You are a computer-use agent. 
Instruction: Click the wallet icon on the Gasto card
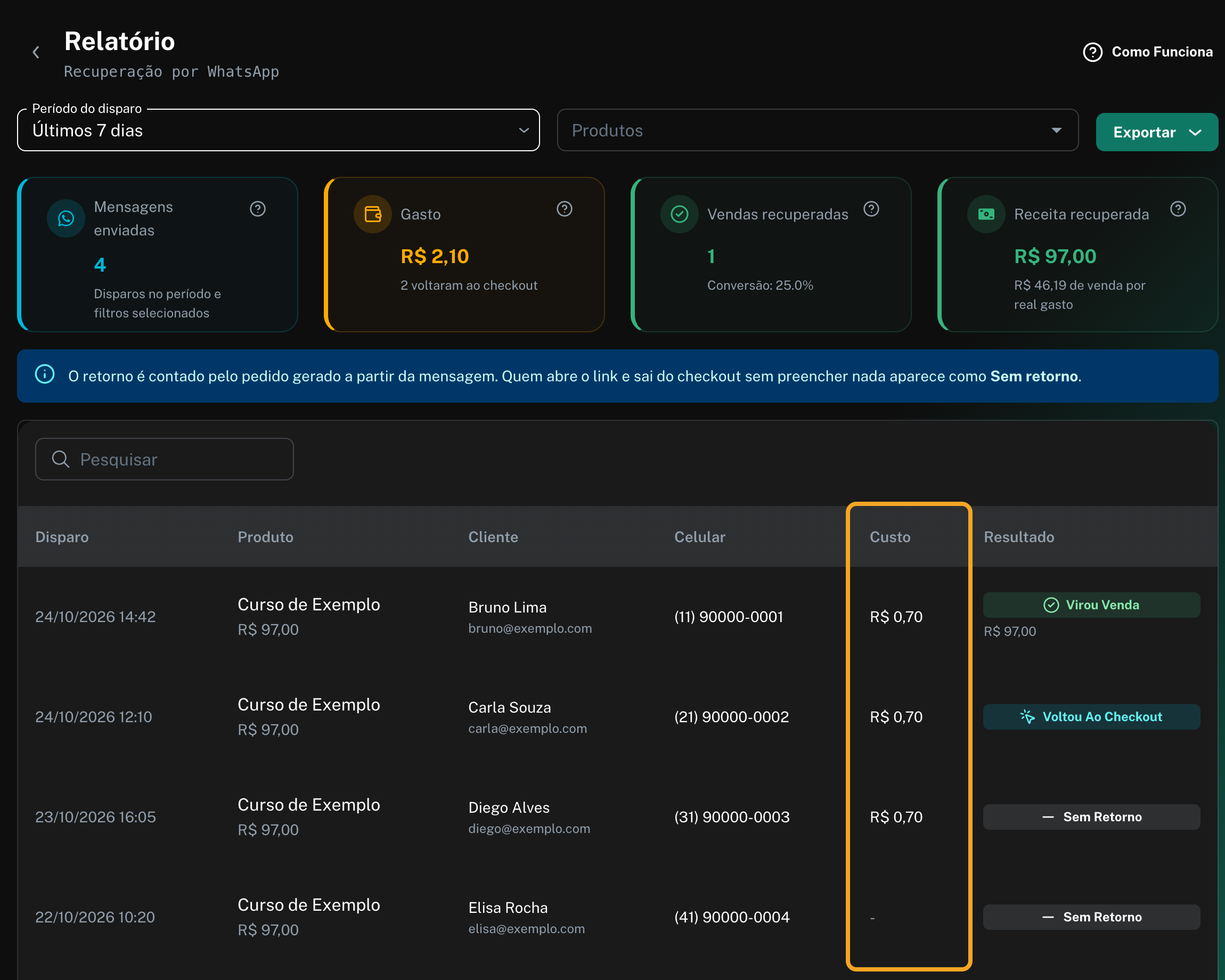pos(373,214)
